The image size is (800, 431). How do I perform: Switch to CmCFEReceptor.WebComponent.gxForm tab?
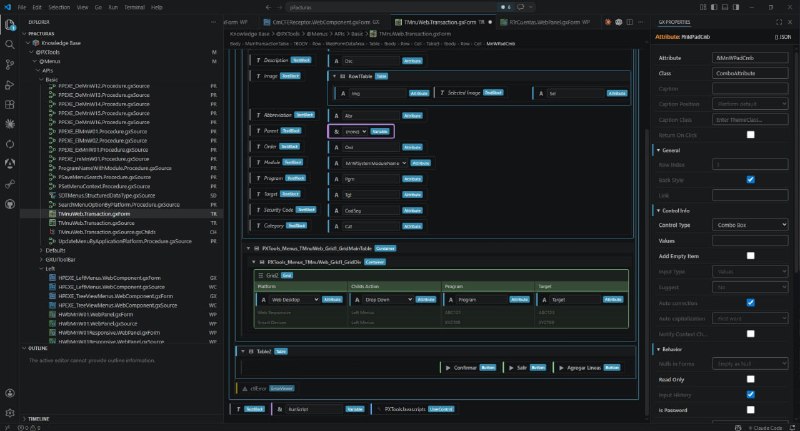click(321, 22)
